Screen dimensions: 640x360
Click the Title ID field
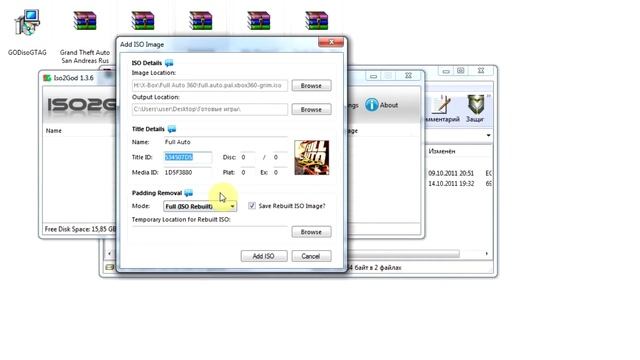coord(188,157)
